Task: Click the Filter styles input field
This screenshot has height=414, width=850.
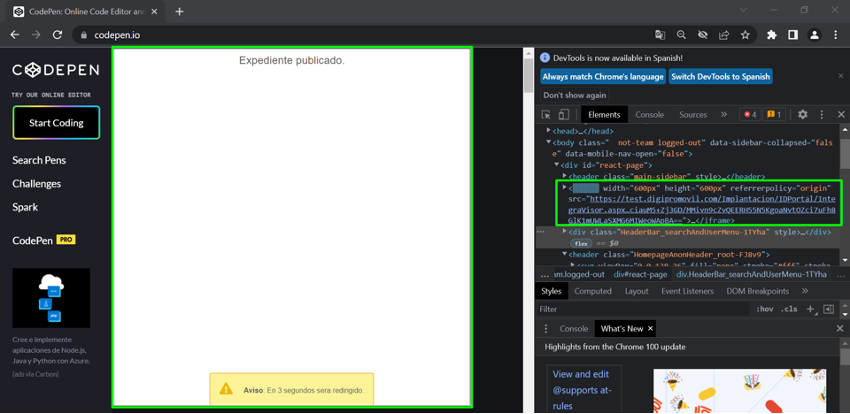Action: (x=640, y=309)
